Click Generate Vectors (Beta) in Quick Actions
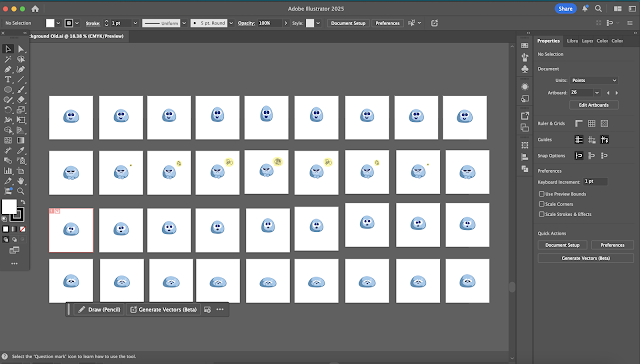 (585, 258)
